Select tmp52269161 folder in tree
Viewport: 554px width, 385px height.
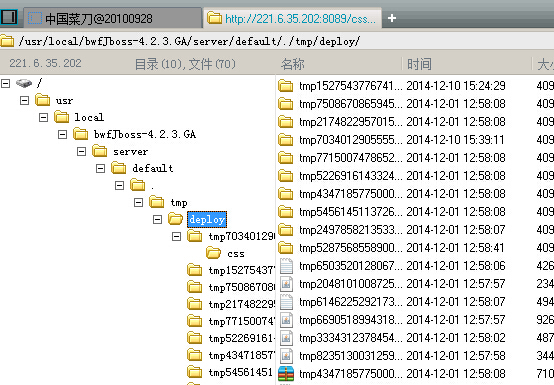241,338
